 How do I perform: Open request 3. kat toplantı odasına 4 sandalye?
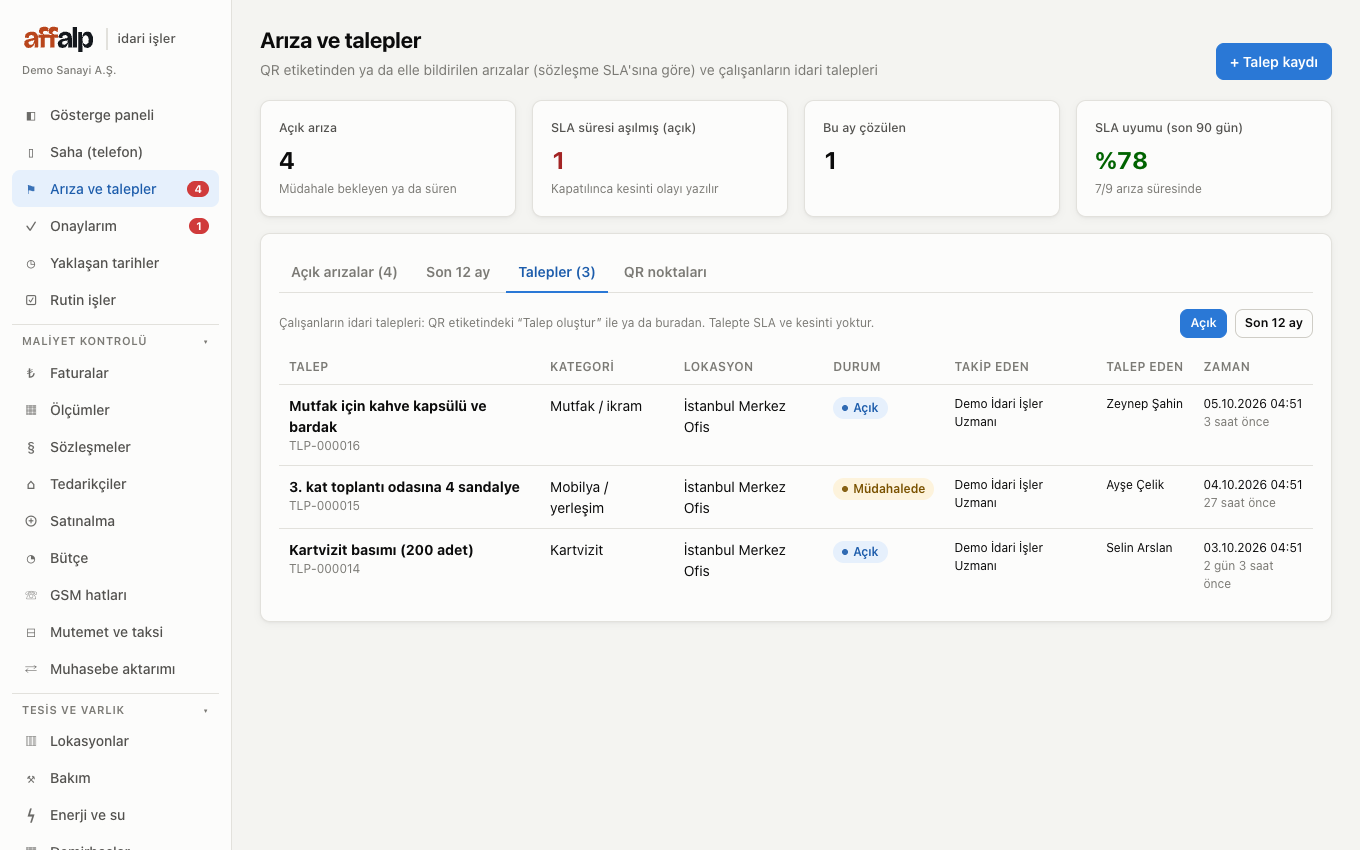coord(404,487)
